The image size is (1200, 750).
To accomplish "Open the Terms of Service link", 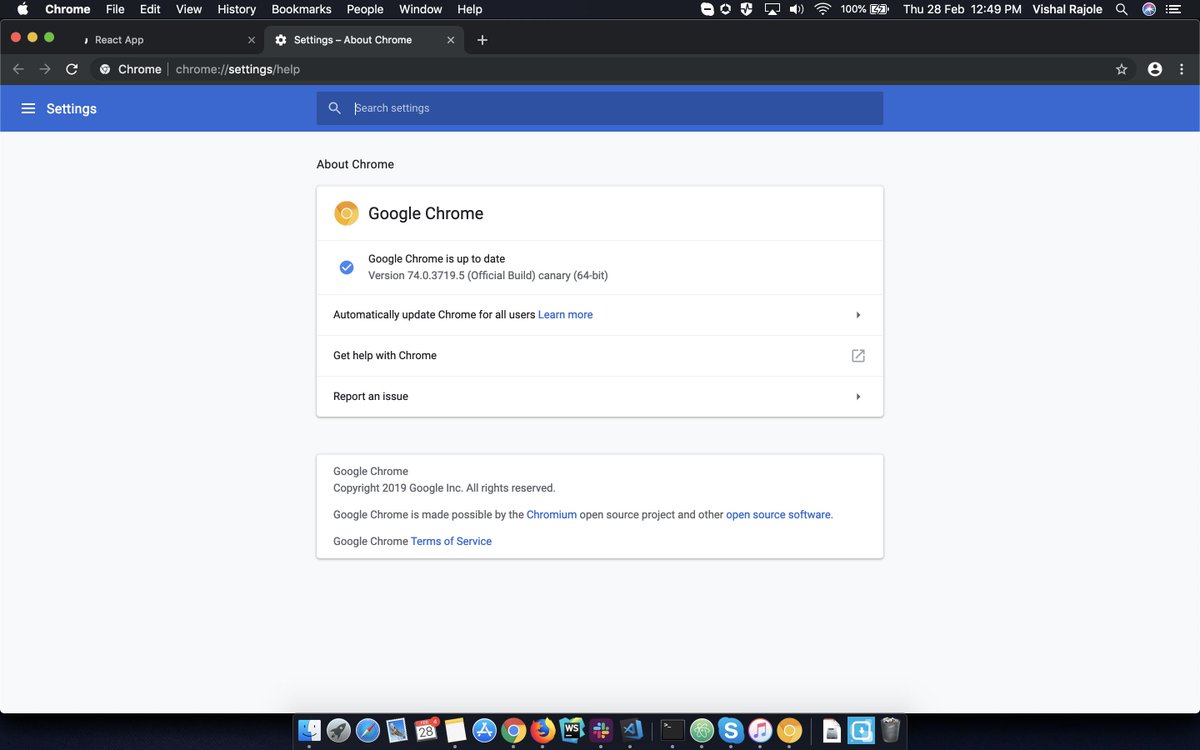I will [x=451, y=541].
